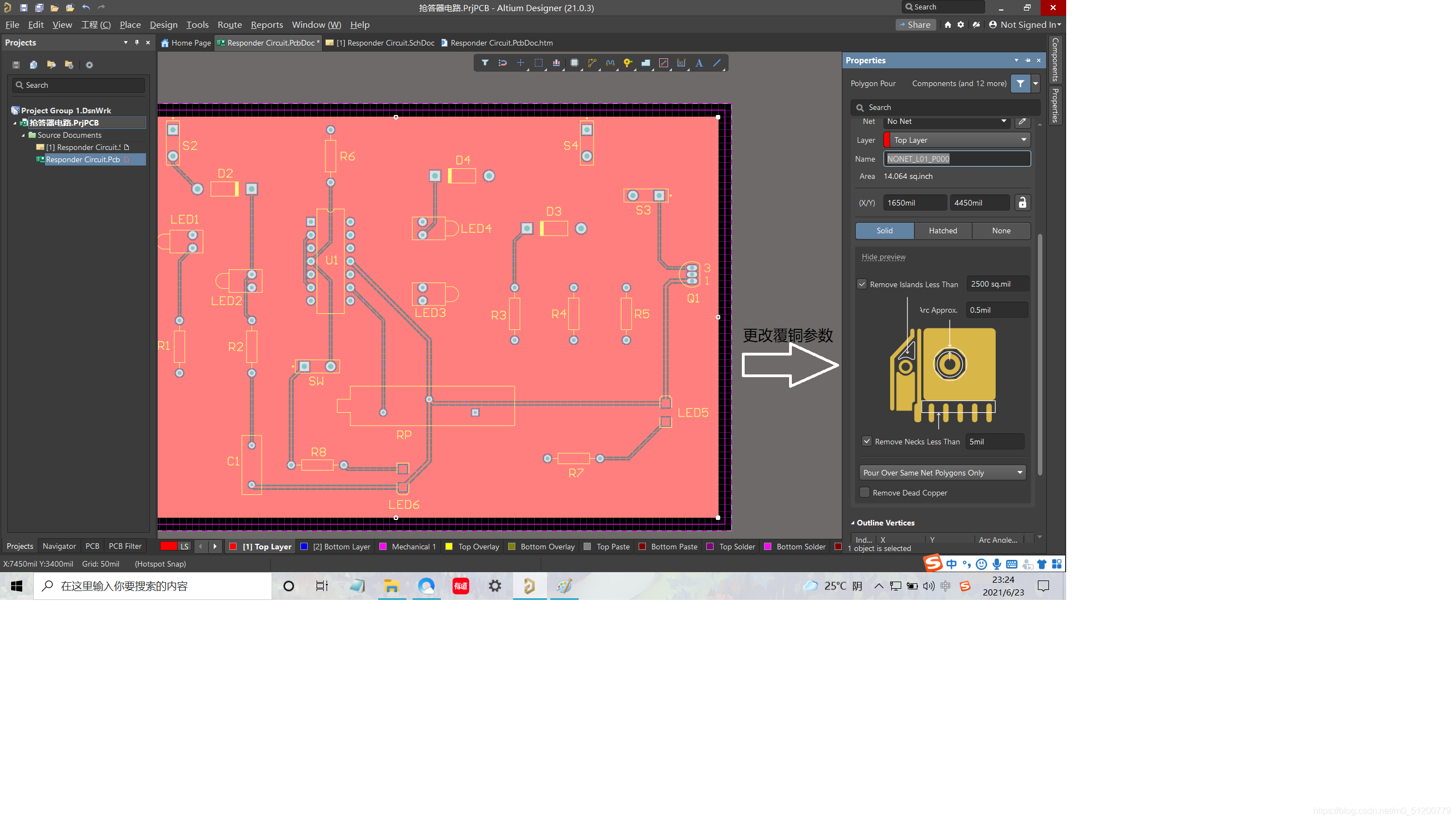Open the Route menu
The height and width of the screenshot is (821, 1456).
[x=229, y=24]
